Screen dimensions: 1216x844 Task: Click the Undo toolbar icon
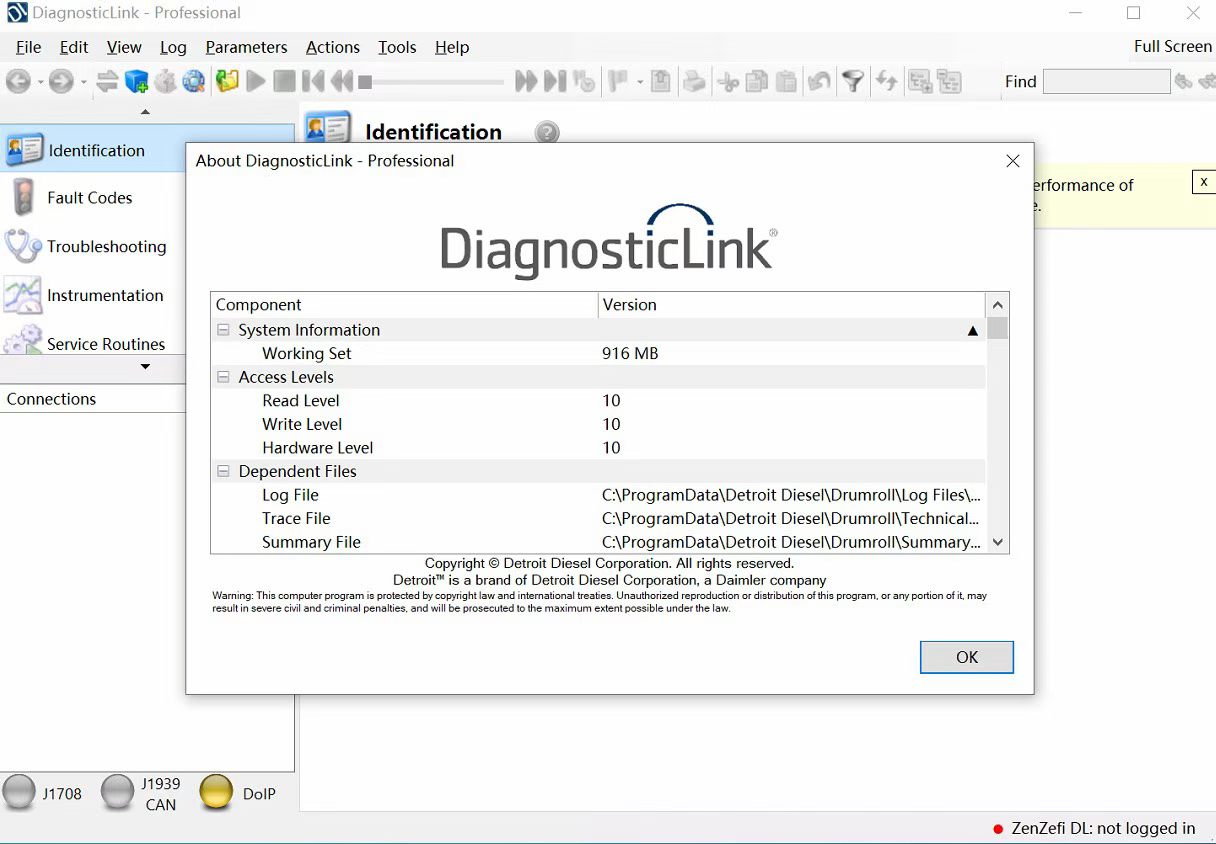click(x=819, y=82)
